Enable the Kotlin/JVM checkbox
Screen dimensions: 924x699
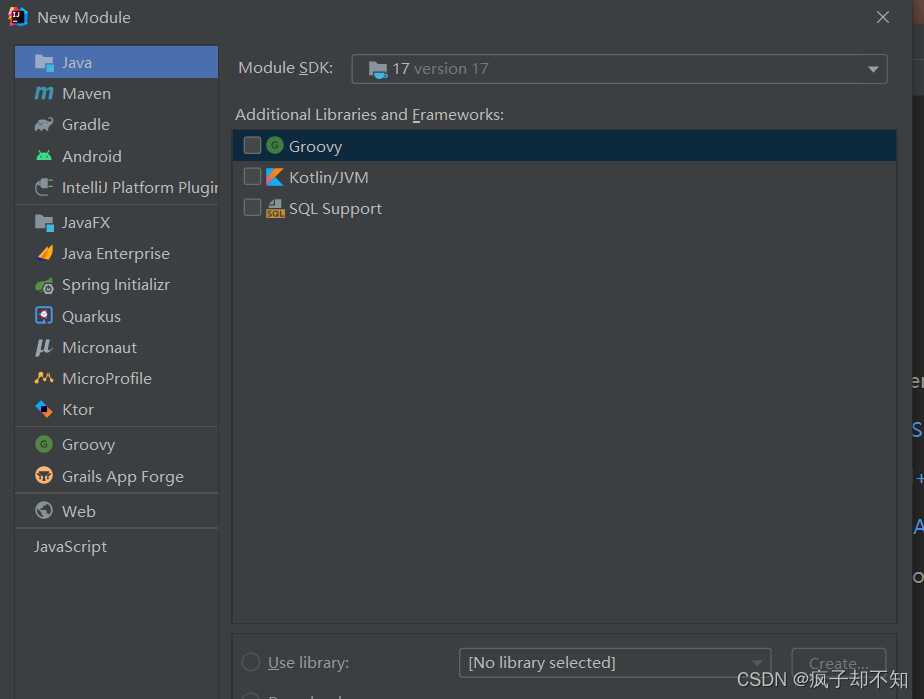click(252, 176)
